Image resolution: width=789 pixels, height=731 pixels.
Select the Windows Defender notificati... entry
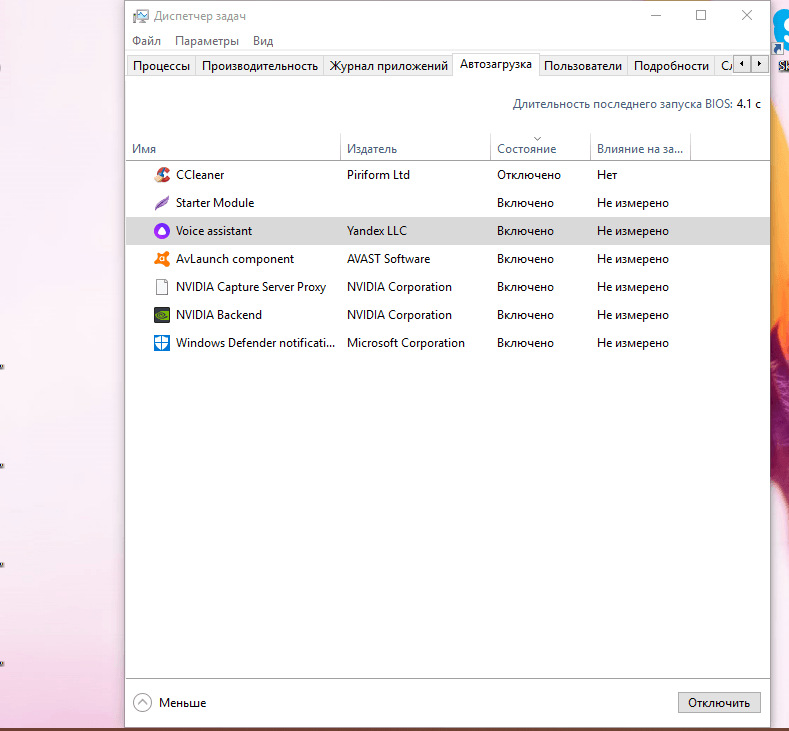pos(255,343)
